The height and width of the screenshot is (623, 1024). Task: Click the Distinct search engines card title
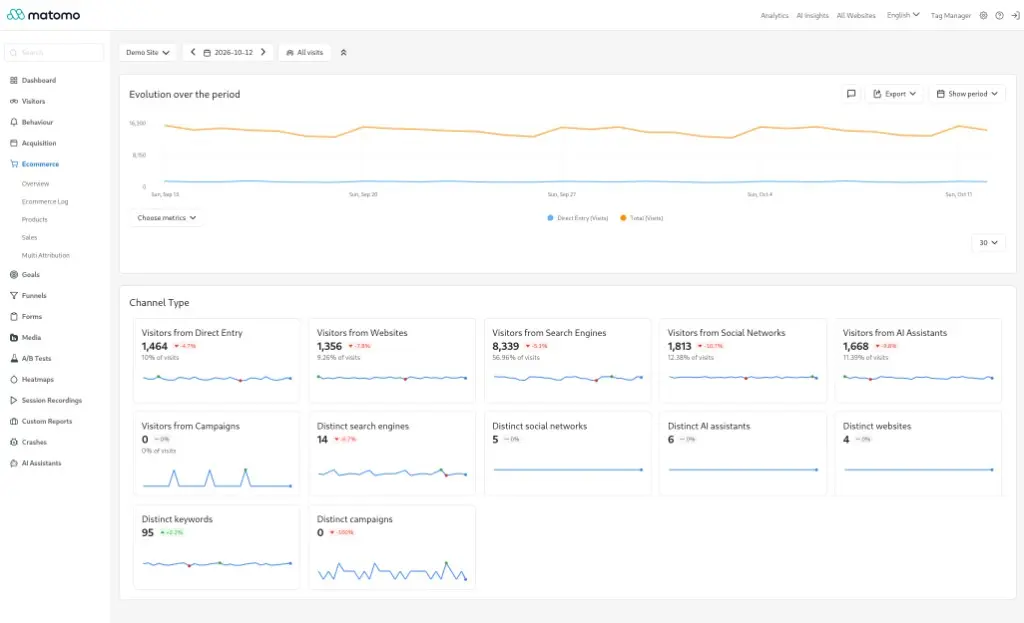(x=363, y=426)
